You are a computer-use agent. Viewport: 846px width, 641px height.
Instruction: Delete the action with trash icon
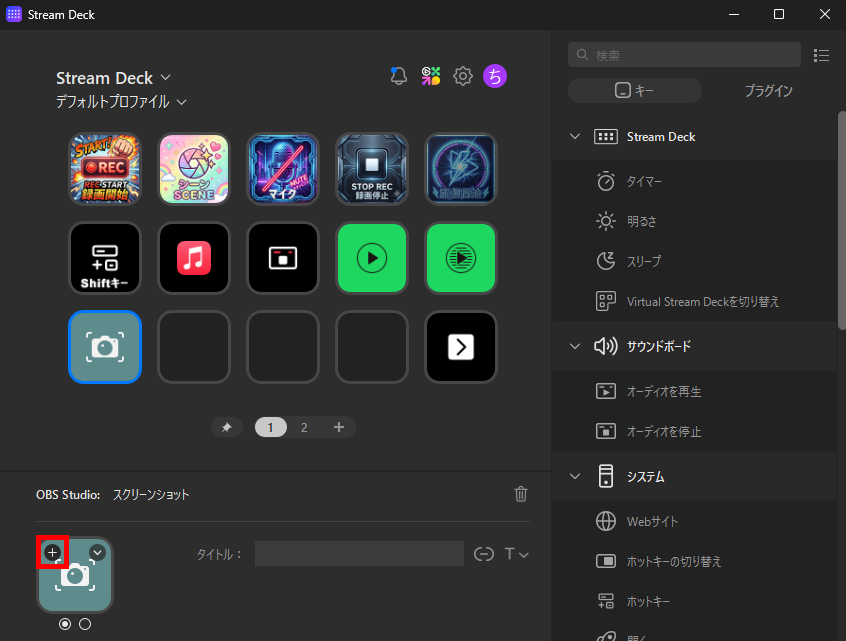(521, 494)
